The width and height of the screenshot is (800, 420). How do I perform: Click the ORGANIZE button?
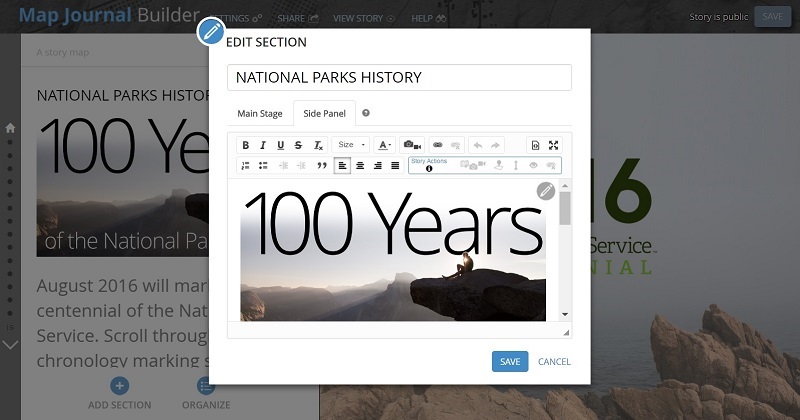point(206,394)
